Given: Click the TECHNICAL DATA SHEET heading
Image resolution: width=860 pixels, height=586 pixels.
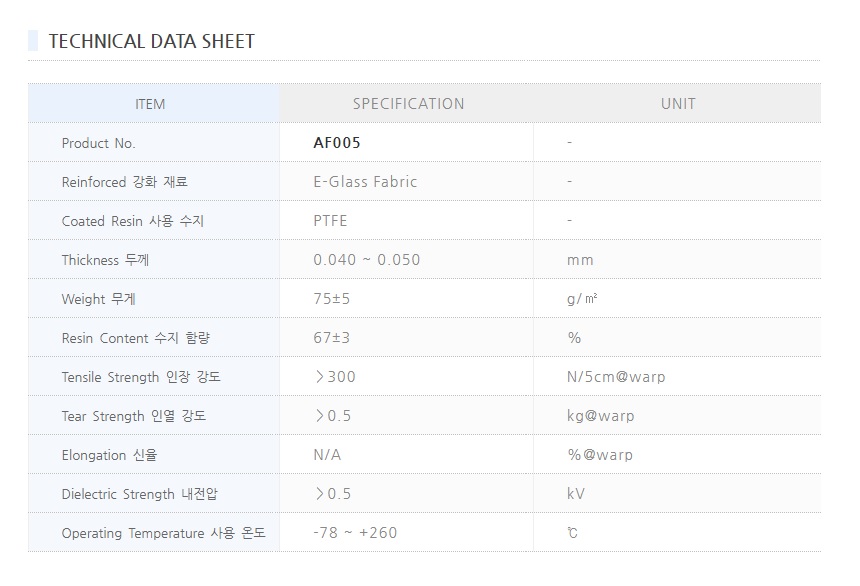Looking at the screenshot, I should point(151,41).
